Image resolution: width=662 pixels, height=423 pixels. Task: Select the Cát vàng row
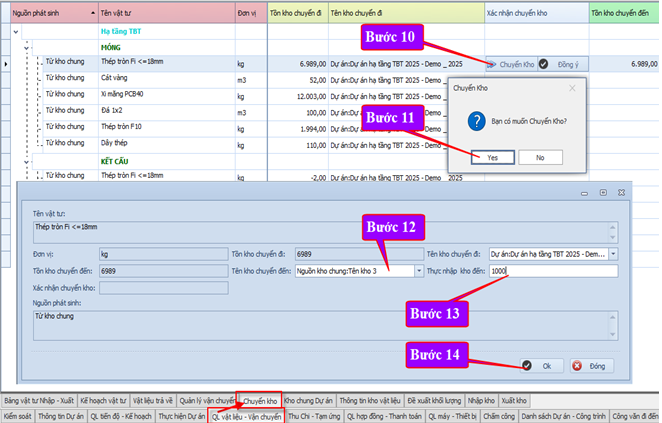[x=120, y=79]
